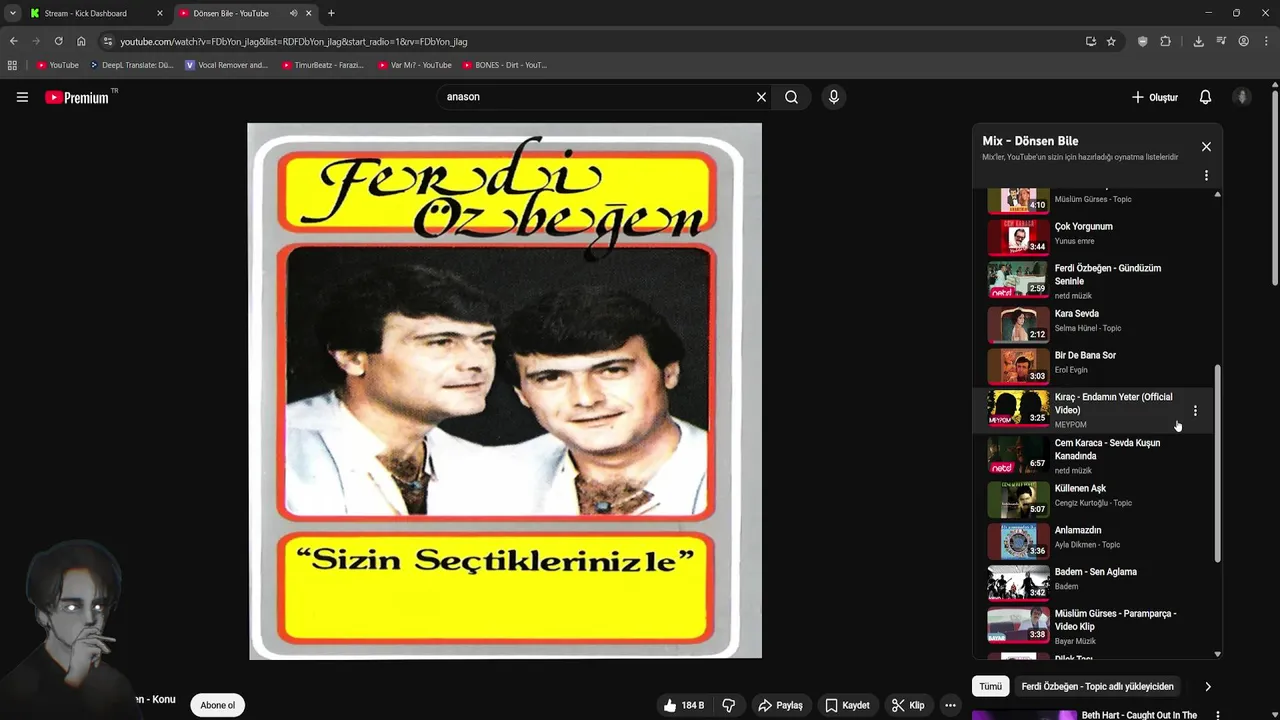Click the search magnifier button
The width and height of the screenshot is (1280, 720).
tap(791, 97)
